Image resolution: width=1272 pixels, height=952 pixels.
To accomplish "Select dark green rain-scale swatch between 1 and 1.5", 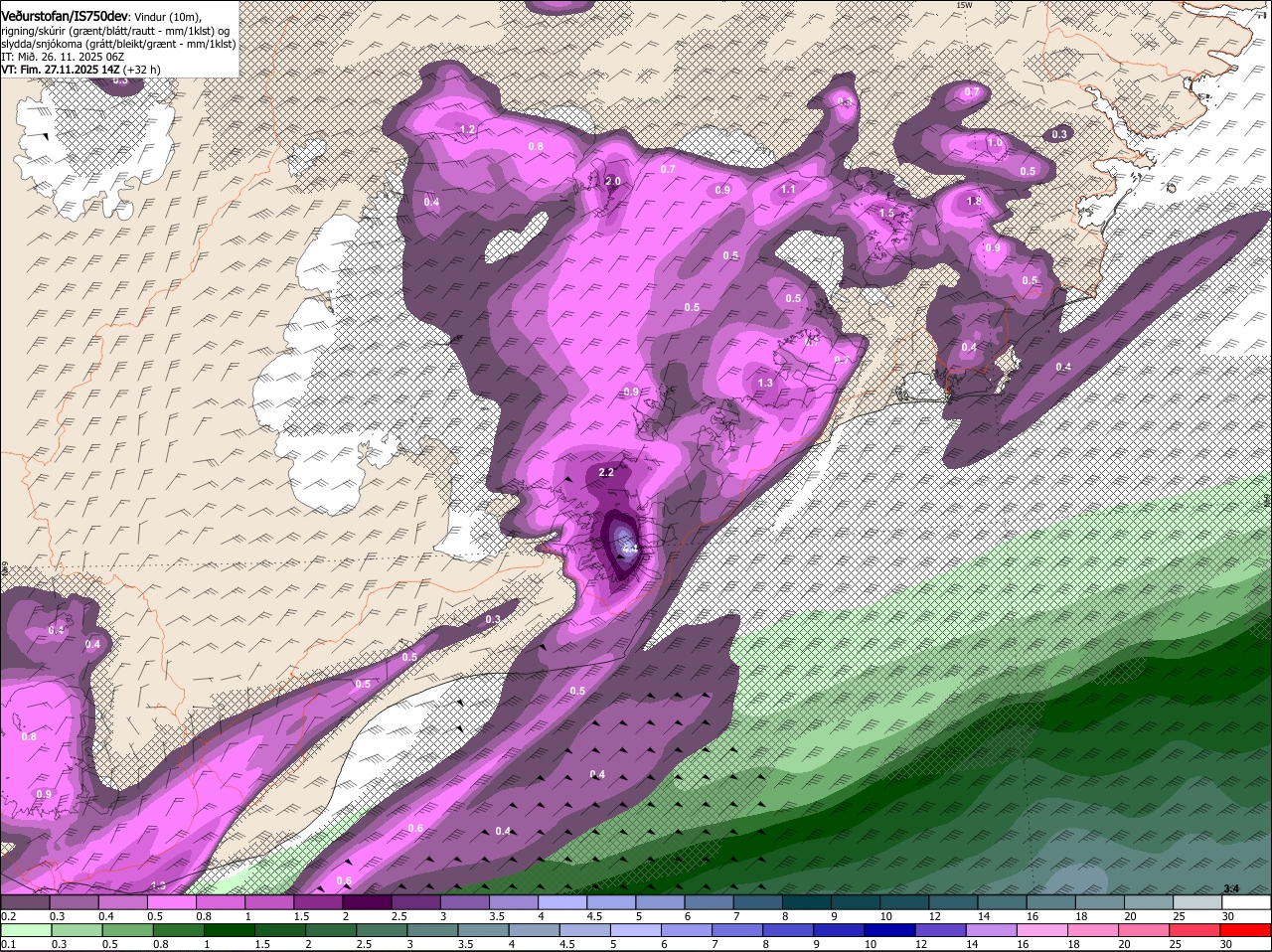I will coord(230,930).
